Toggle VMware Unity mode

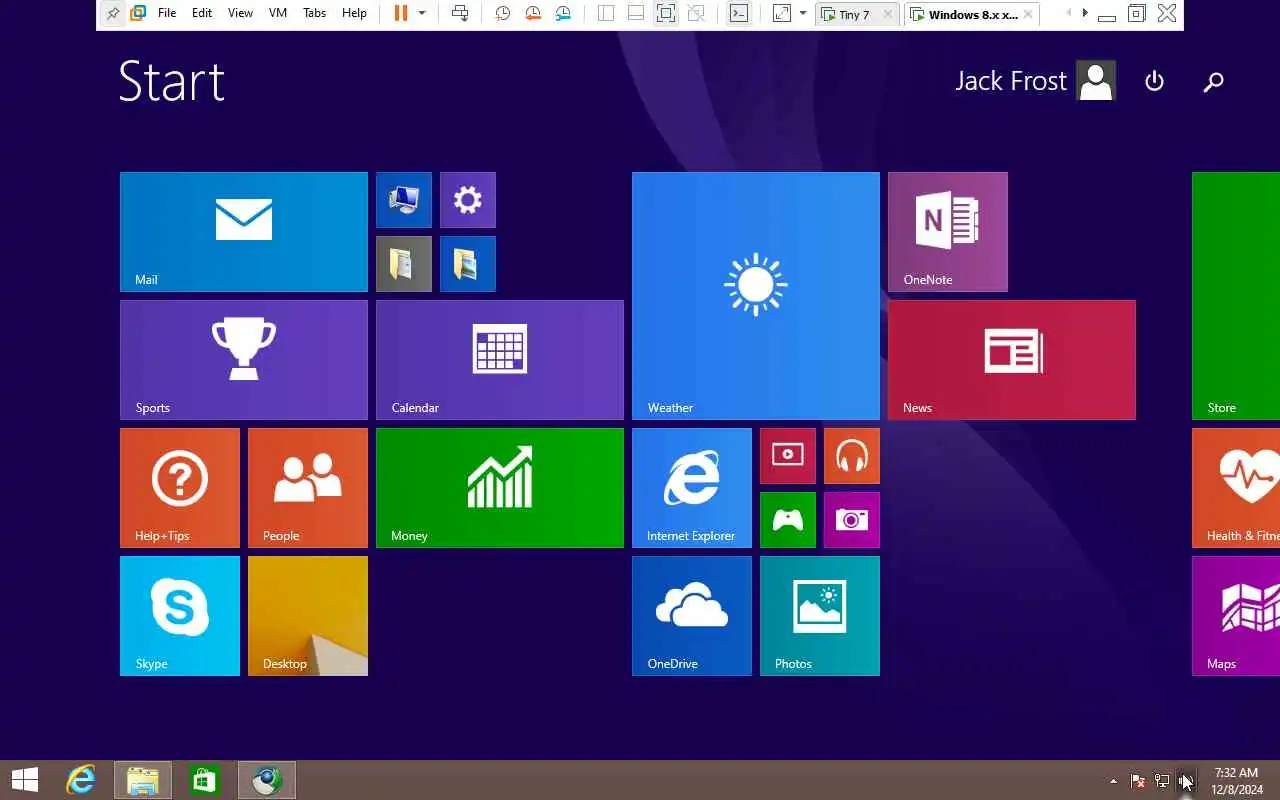(x=697, y=13)
